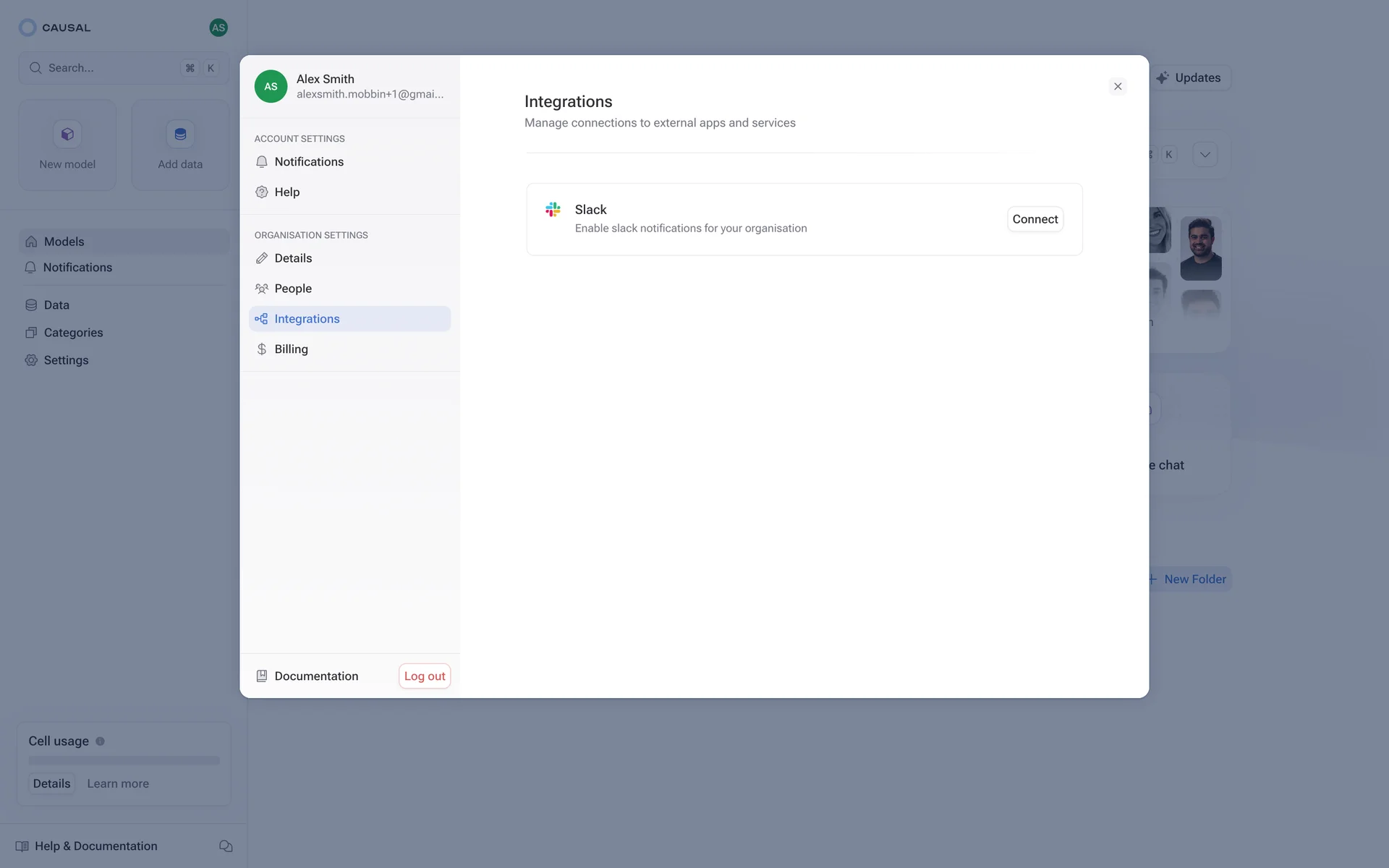The image size is (1389, 868).
Task: Open the Billing section
Action: tap(291, 349)
